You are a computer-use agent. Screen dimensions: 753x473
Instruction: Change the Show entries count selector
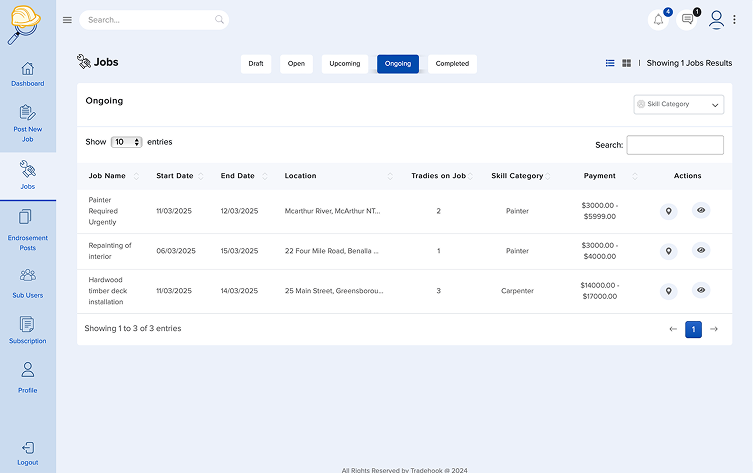click(126, 142)
